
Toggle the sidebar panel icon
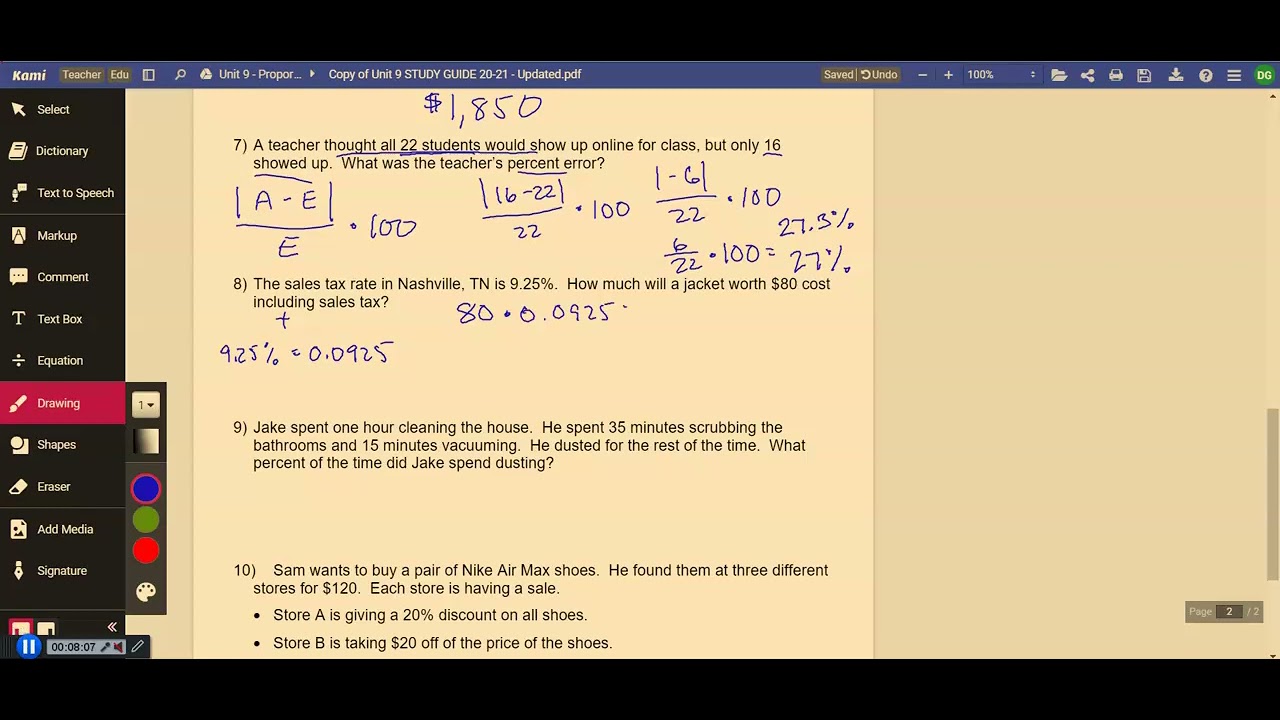(x=148, y=75)
